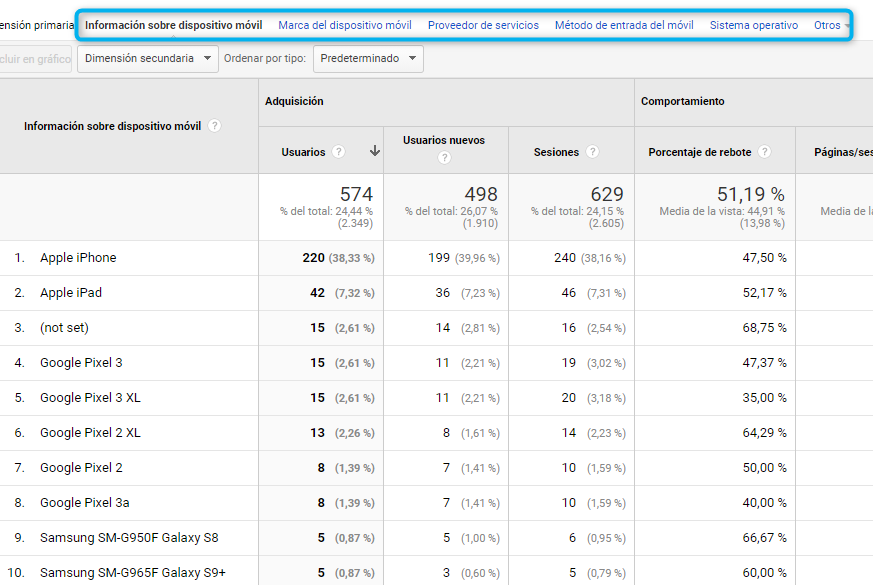The width and height of the screenshot is (873, 585).
Task: Show help tooltip for Usuarios nuevos column
Action: tap(444, 158)
